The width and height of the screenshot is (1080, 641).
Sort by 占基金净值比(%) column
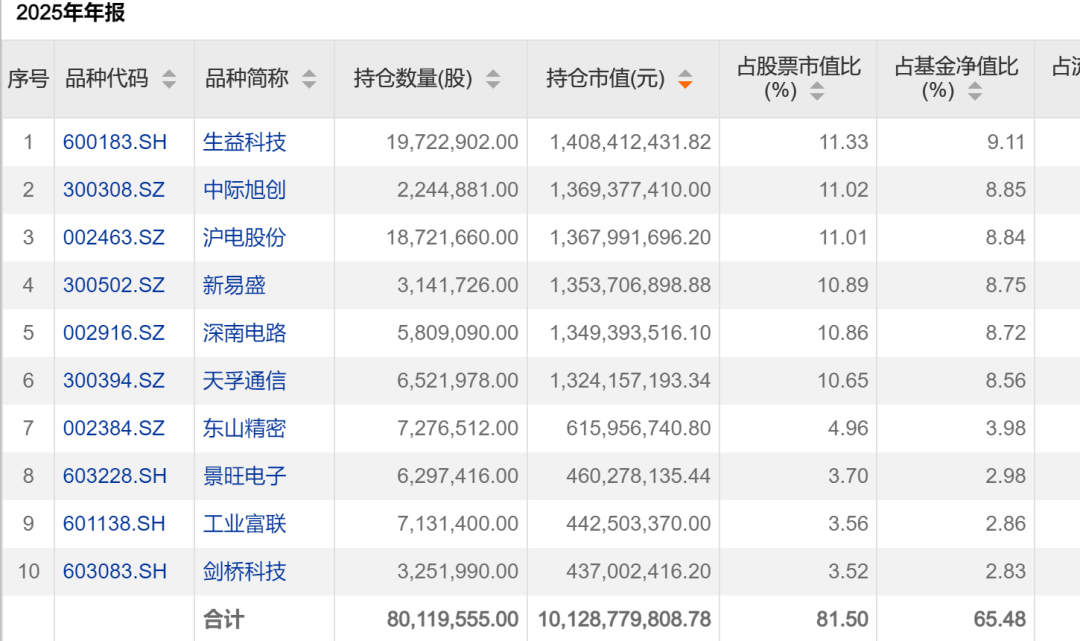coord(975,91)
